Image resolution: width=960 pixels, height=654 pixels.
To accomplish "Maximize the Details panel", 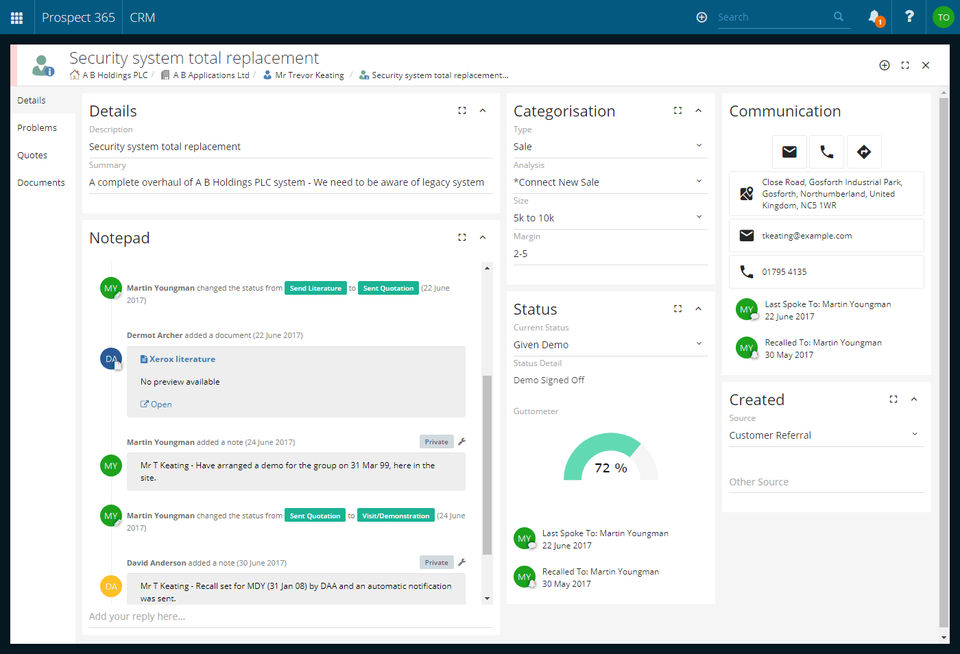I will (x=462, y=111).
